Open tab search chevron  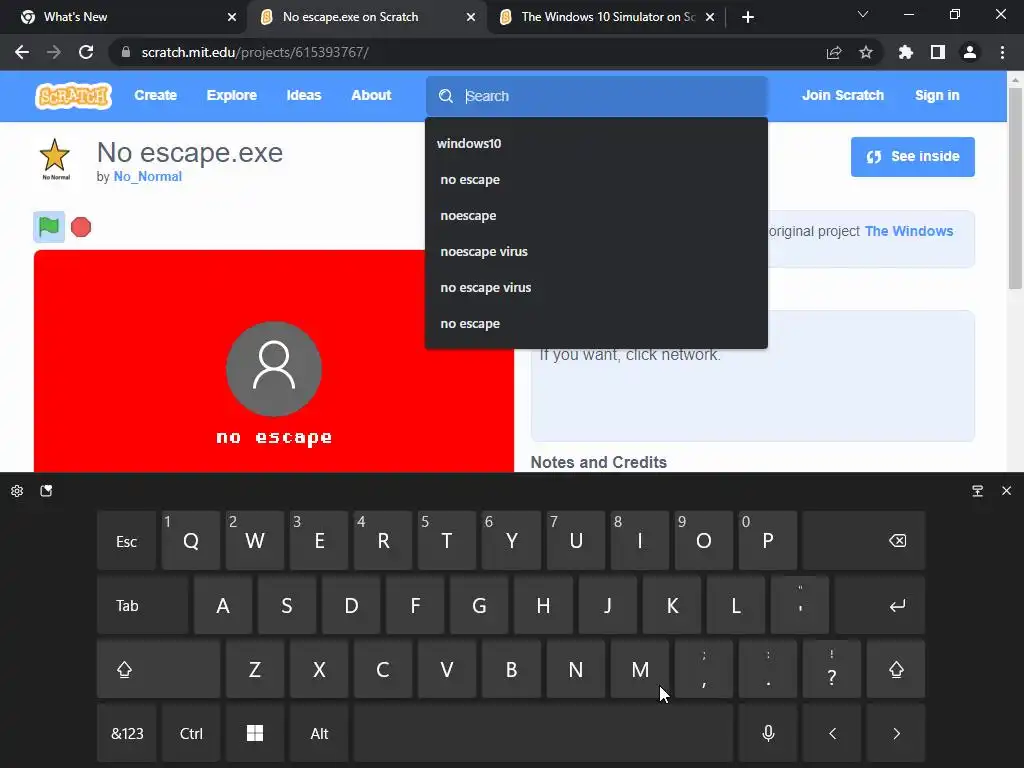(x=863, y=14)
